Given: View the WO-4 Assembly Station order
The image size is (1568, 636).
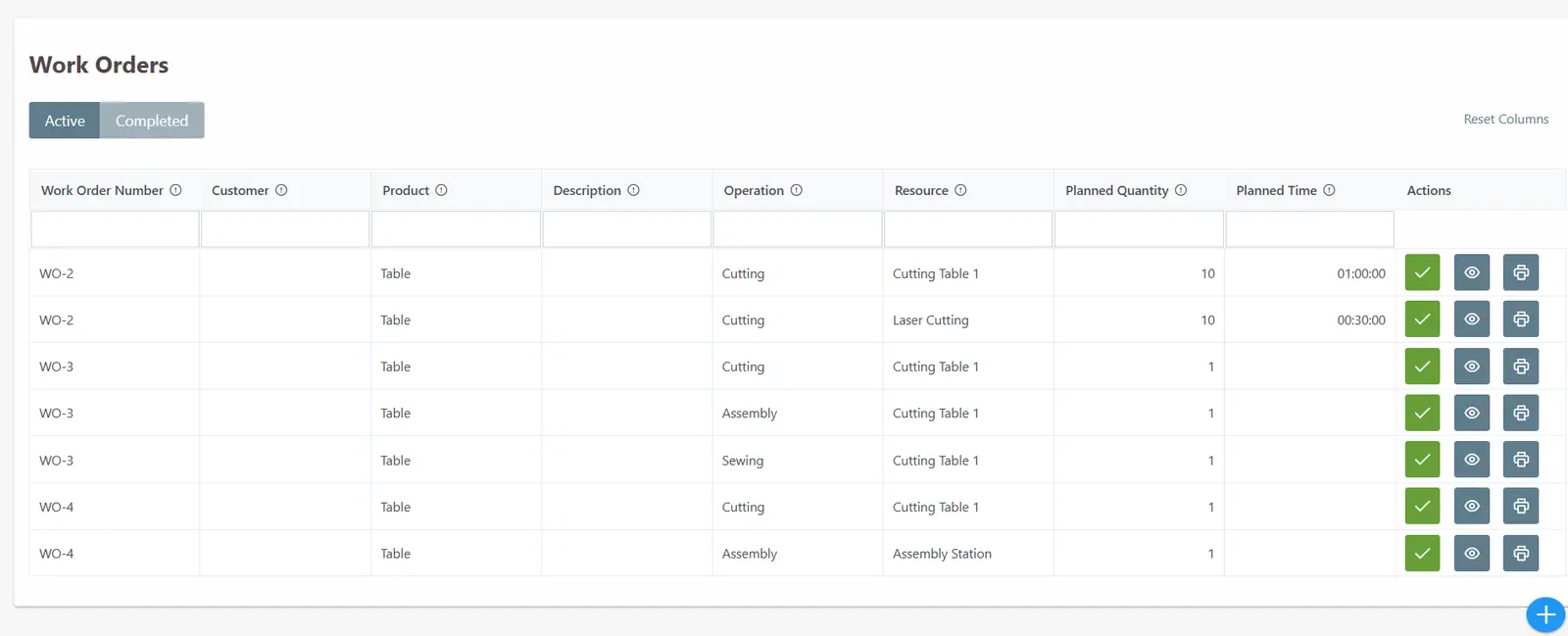Looking at the screenshot, I should 1472,554.
